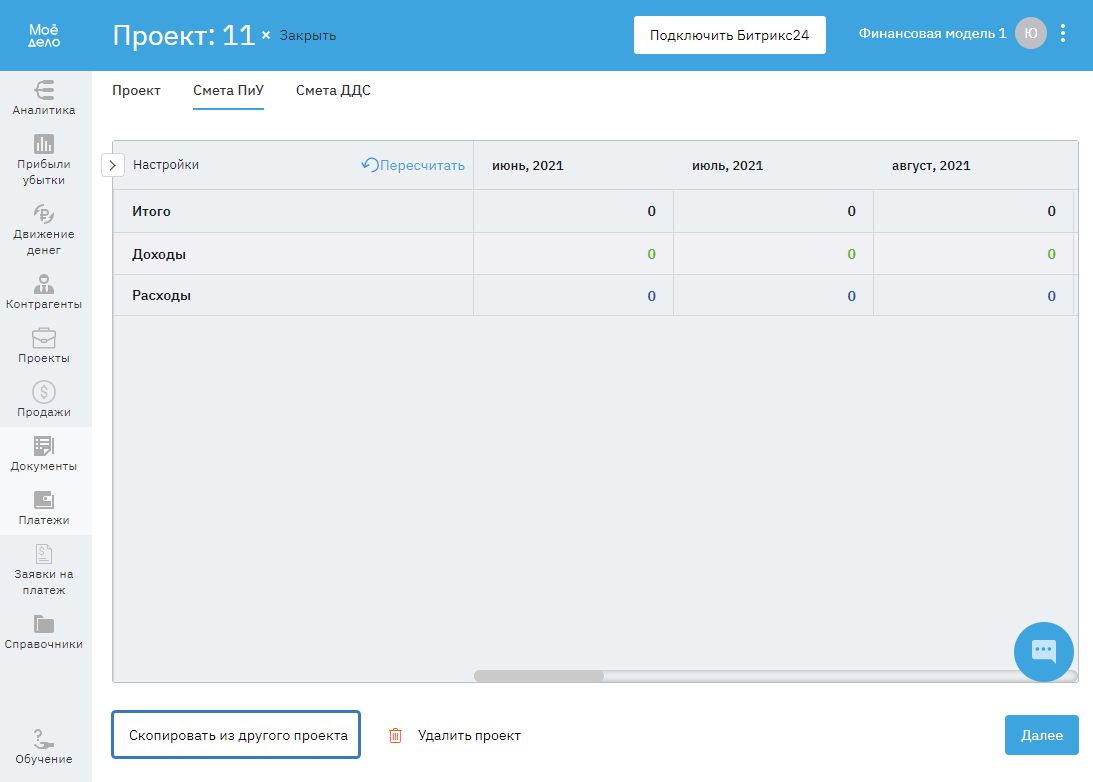1093x782 pixels.
Task: Open the Проекты briefcase icon
Action: tap(44, 338)
